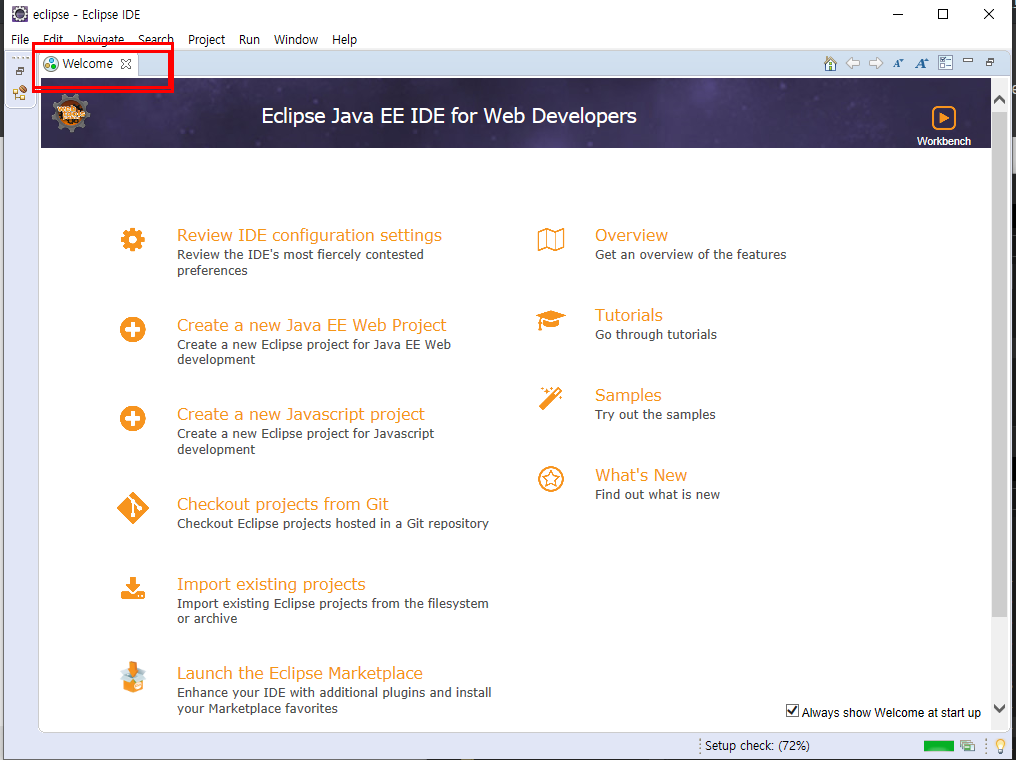Open Checkout projects from Git link
The width and height of the screenshot is (1016, 760).
click(x=283, y=504)
